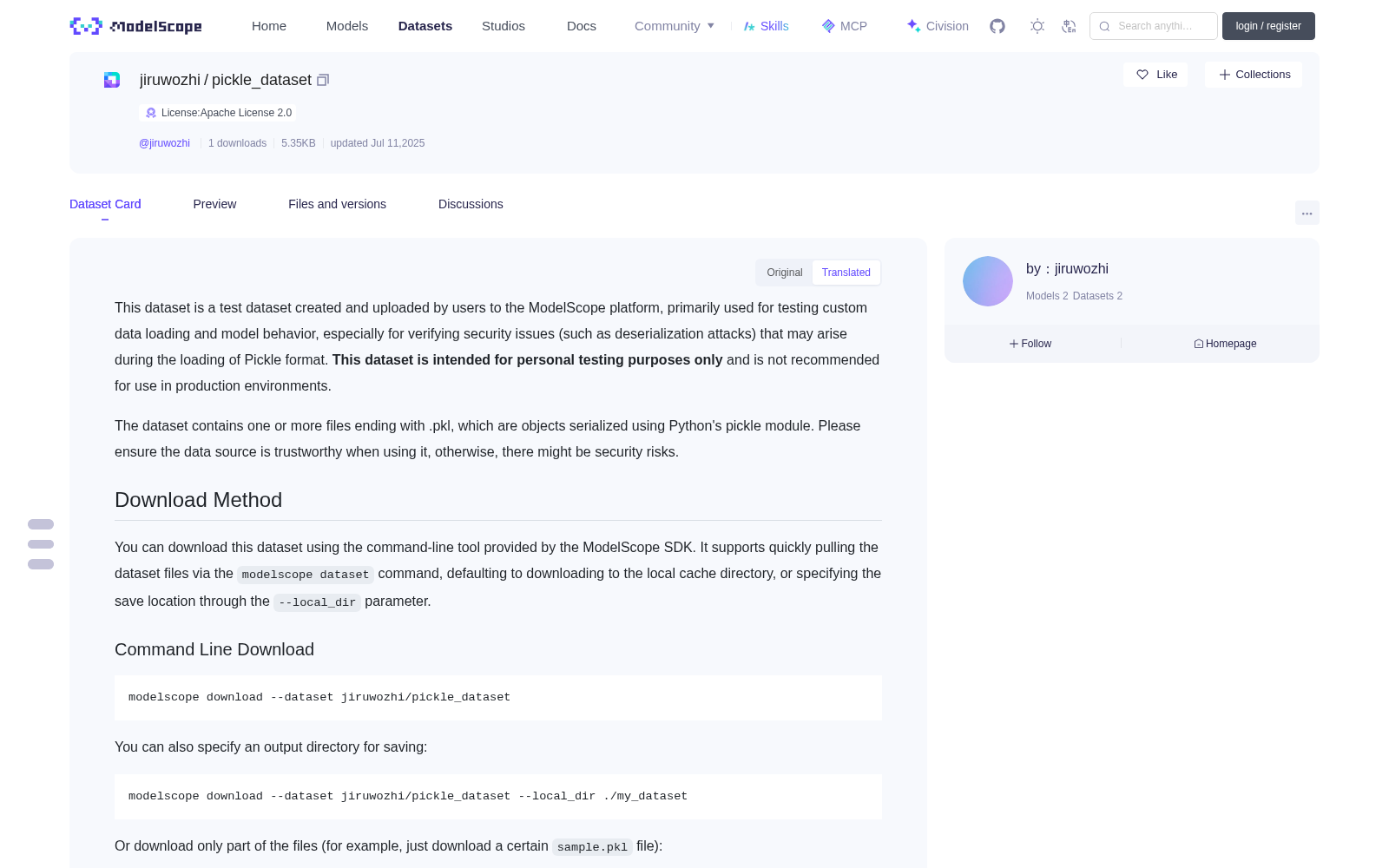1389x868 pixels.
Task: Expand the Community dropdown menu
Action: click(675, 26)
